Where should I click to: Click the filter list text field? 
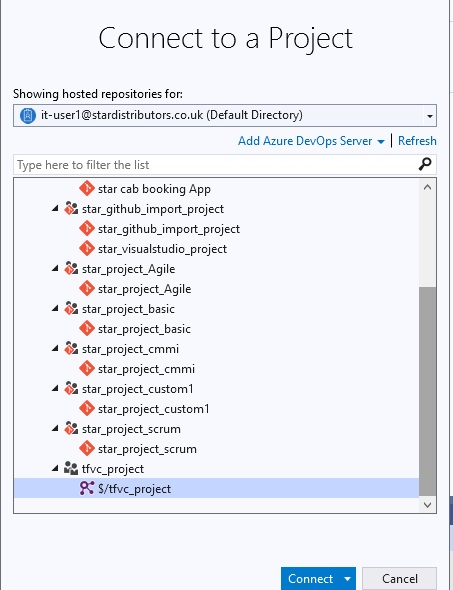click(x=216, y=165)
